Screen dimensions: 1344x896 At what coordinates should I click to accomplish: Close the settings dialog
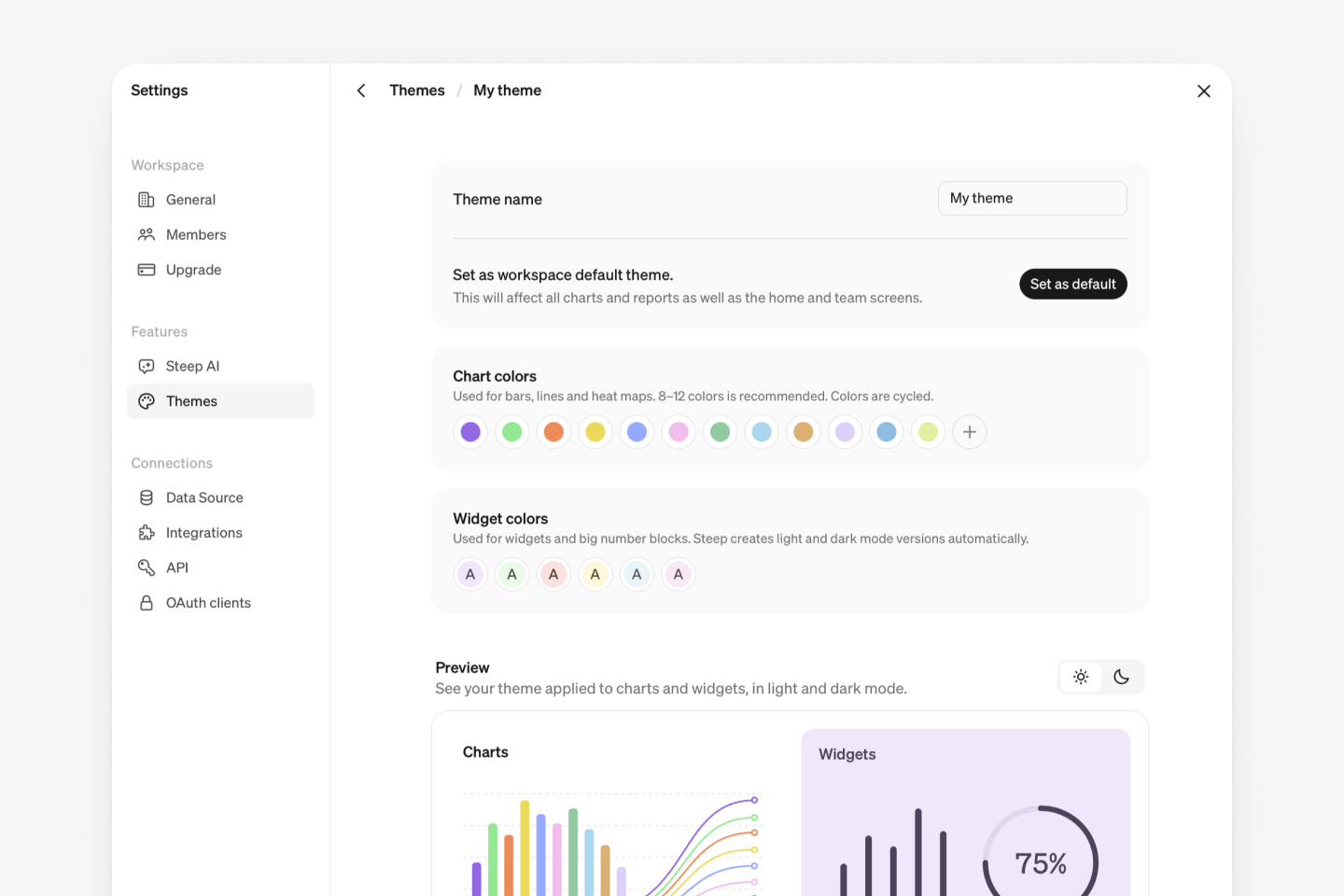coord(1204,91)
